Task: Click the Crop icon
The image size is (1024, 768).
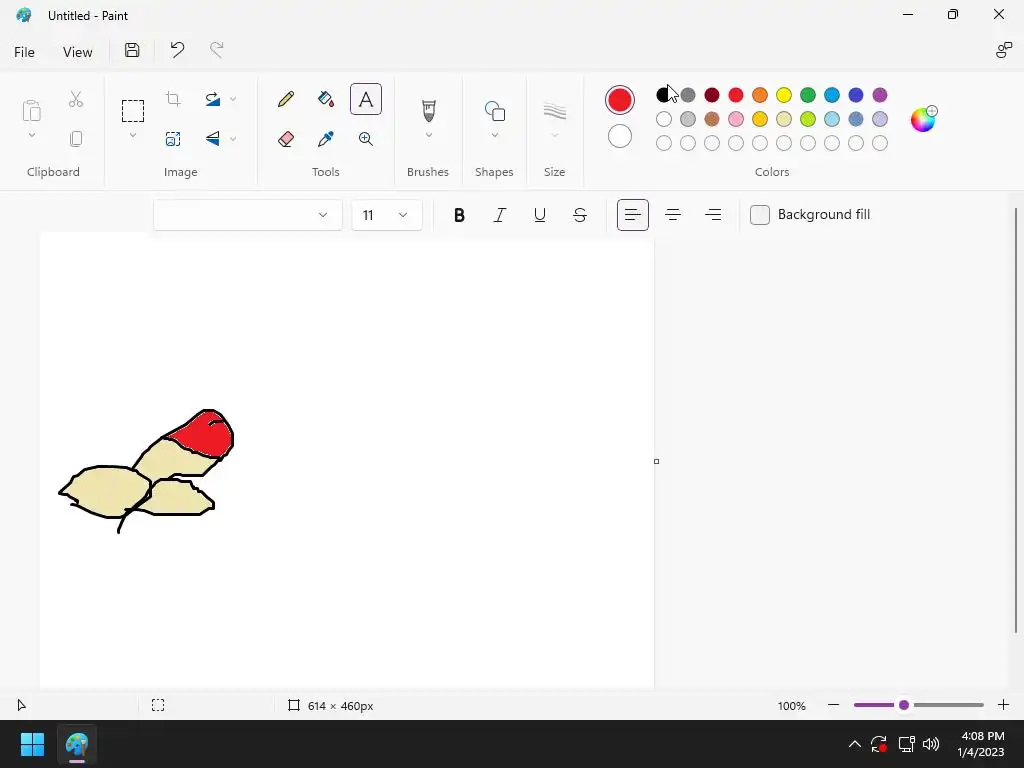Action: [x=173, y=99]
